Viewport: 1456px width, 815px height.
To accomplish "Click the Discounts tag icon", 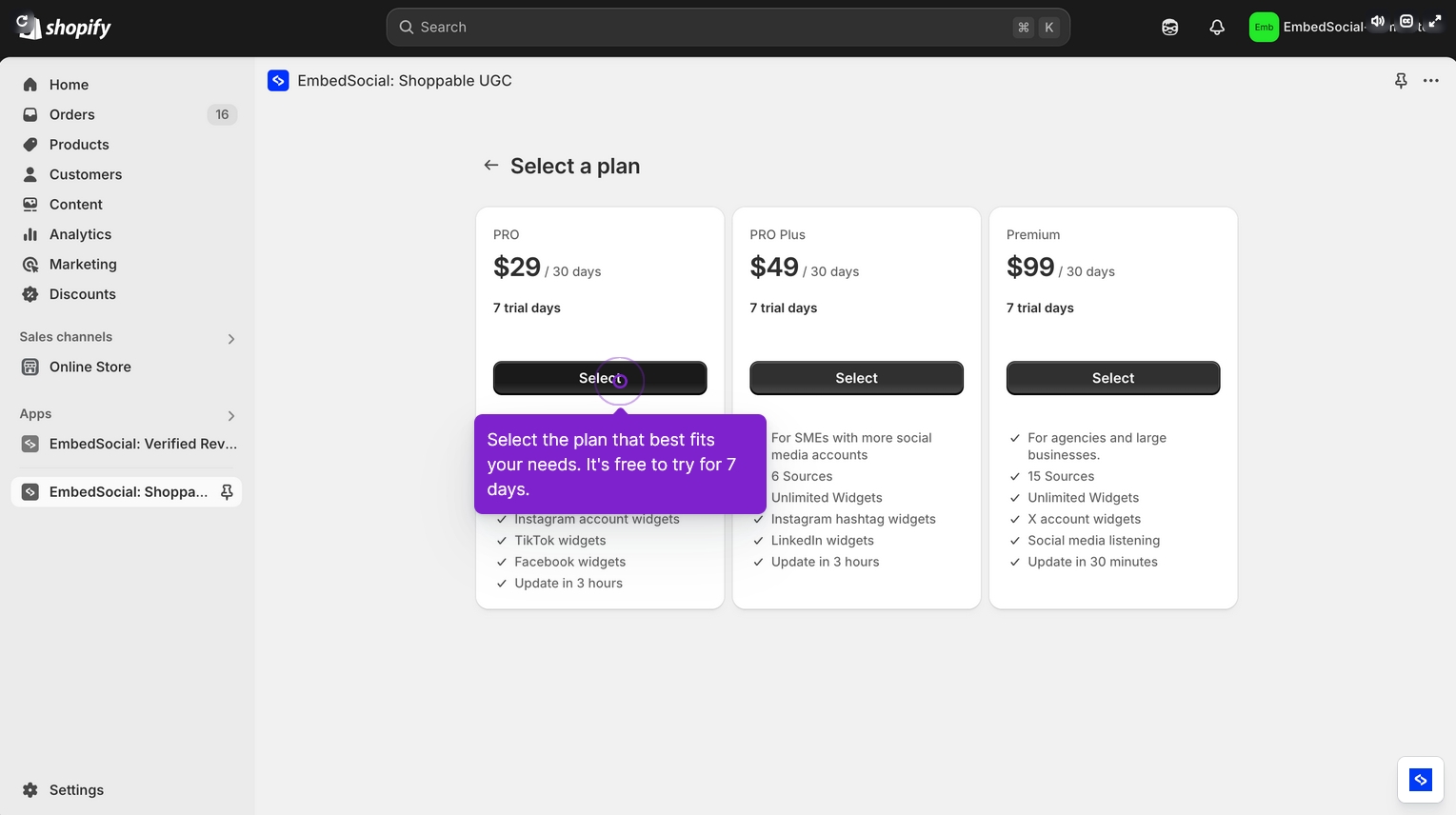I will (30, 294).
